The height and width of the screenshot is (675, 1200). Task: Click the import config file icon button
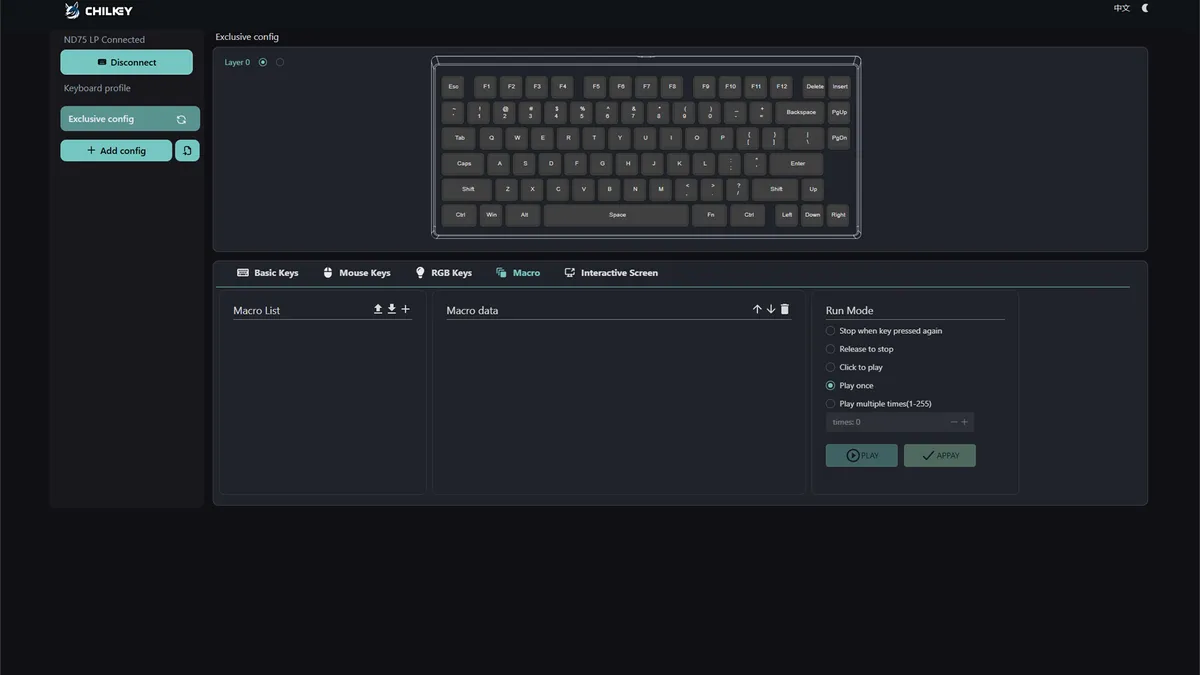pyautogui.click(x=188, y=150)
